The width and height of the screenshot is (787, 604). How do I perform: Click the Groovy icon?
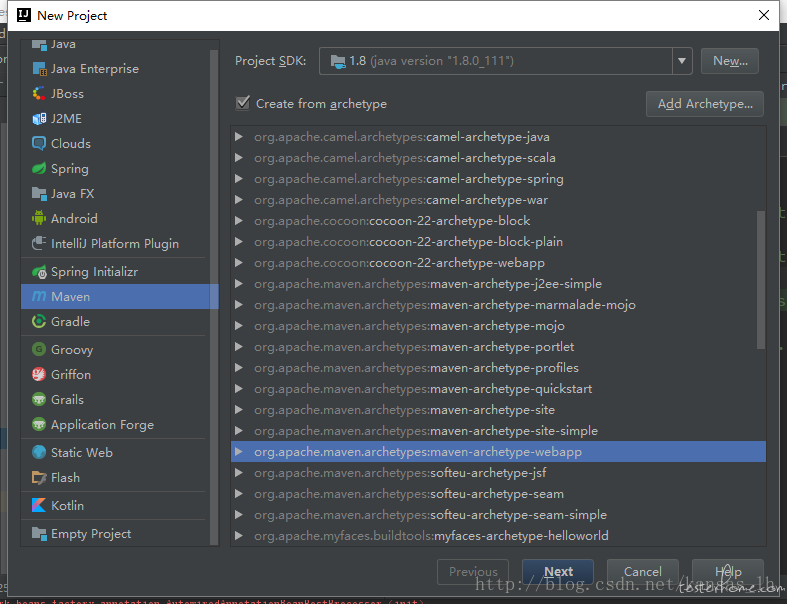point(39,349)
